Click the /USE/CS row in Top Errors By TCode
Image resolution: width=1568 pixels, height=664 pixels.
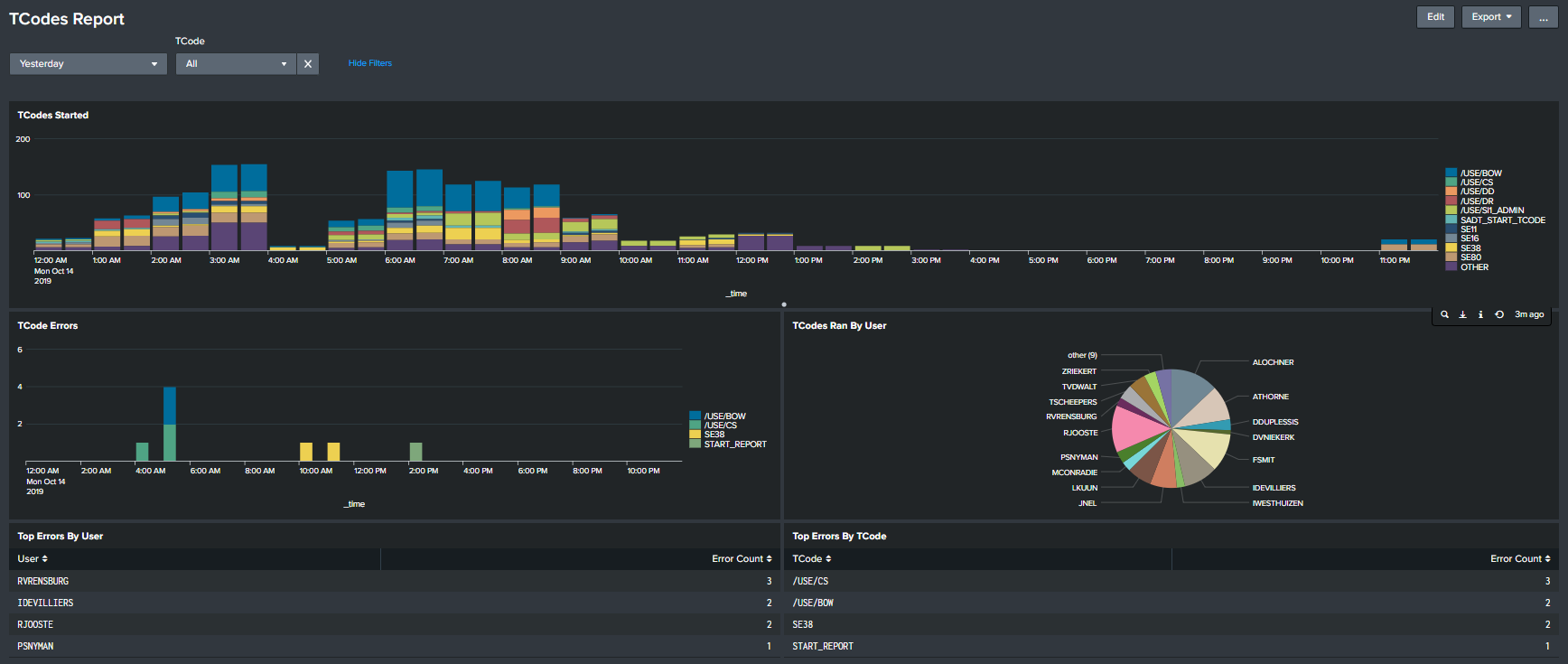(1171, 581)
